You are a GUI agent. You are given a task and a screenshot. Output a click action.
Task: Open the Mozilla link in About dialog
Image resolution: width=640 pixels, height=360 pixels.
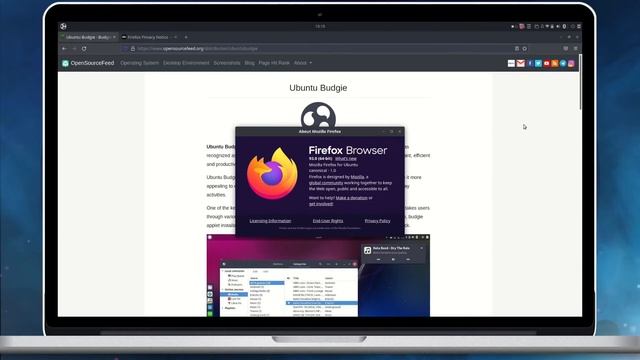tap(357, 177)
